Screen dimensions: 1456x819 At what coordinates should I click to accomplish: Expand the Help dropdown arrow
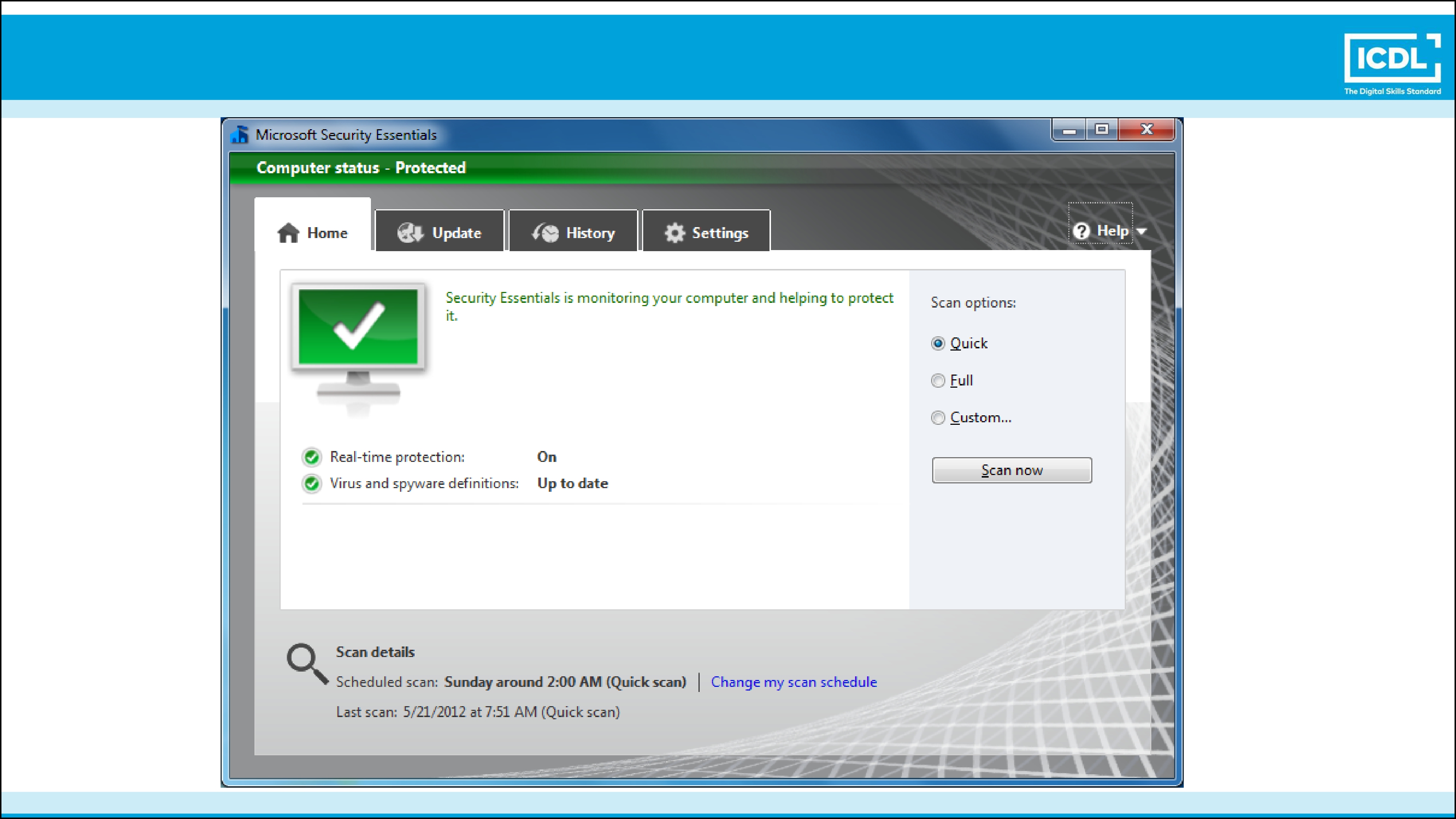[1141, 231]
